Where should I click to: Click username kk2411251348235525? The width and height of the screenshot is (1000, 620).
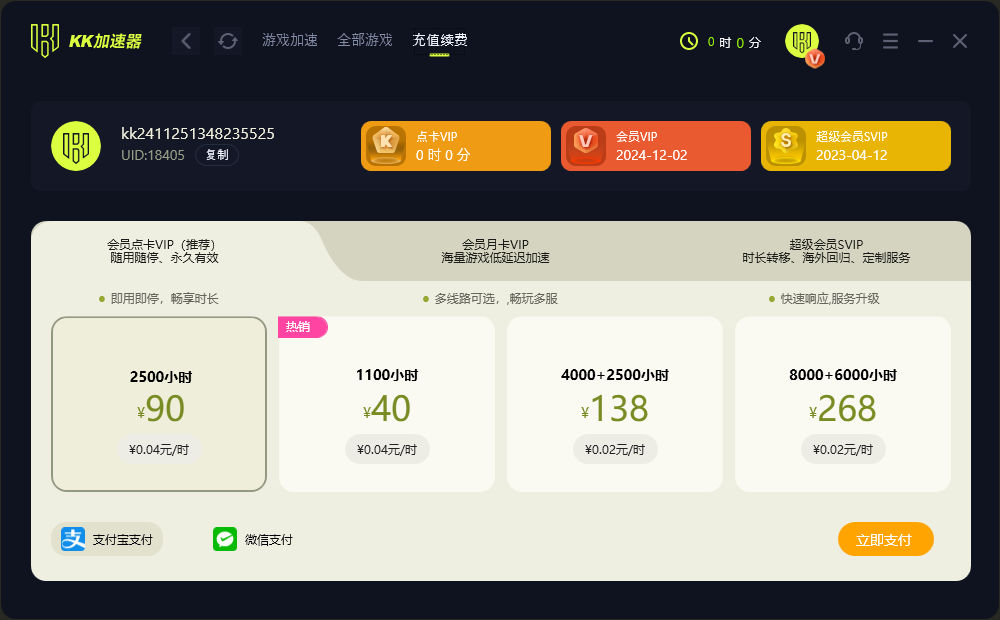point(198,133)
